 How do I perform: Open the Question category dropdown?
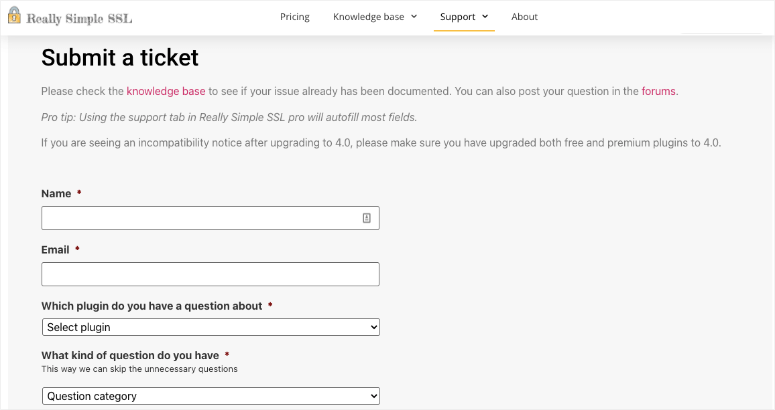[x=211, y=396]
